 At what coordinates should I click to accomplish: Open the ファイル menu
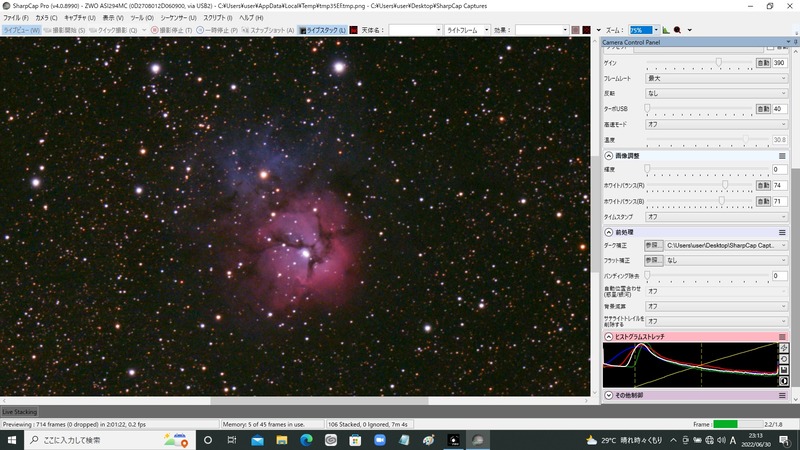(16, 18)
